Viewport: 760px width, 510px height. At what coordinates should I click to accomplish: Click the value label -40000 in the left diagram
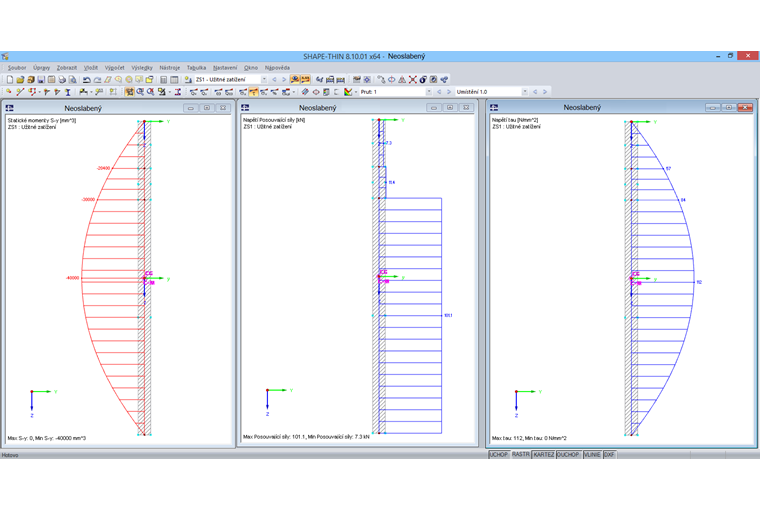[72, 278]
